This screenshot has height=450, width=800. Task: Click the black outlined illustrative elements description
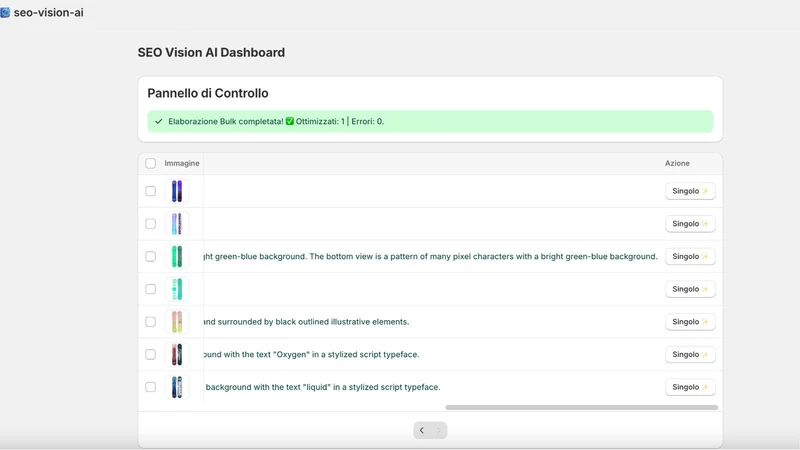click(x=306, y=321)
